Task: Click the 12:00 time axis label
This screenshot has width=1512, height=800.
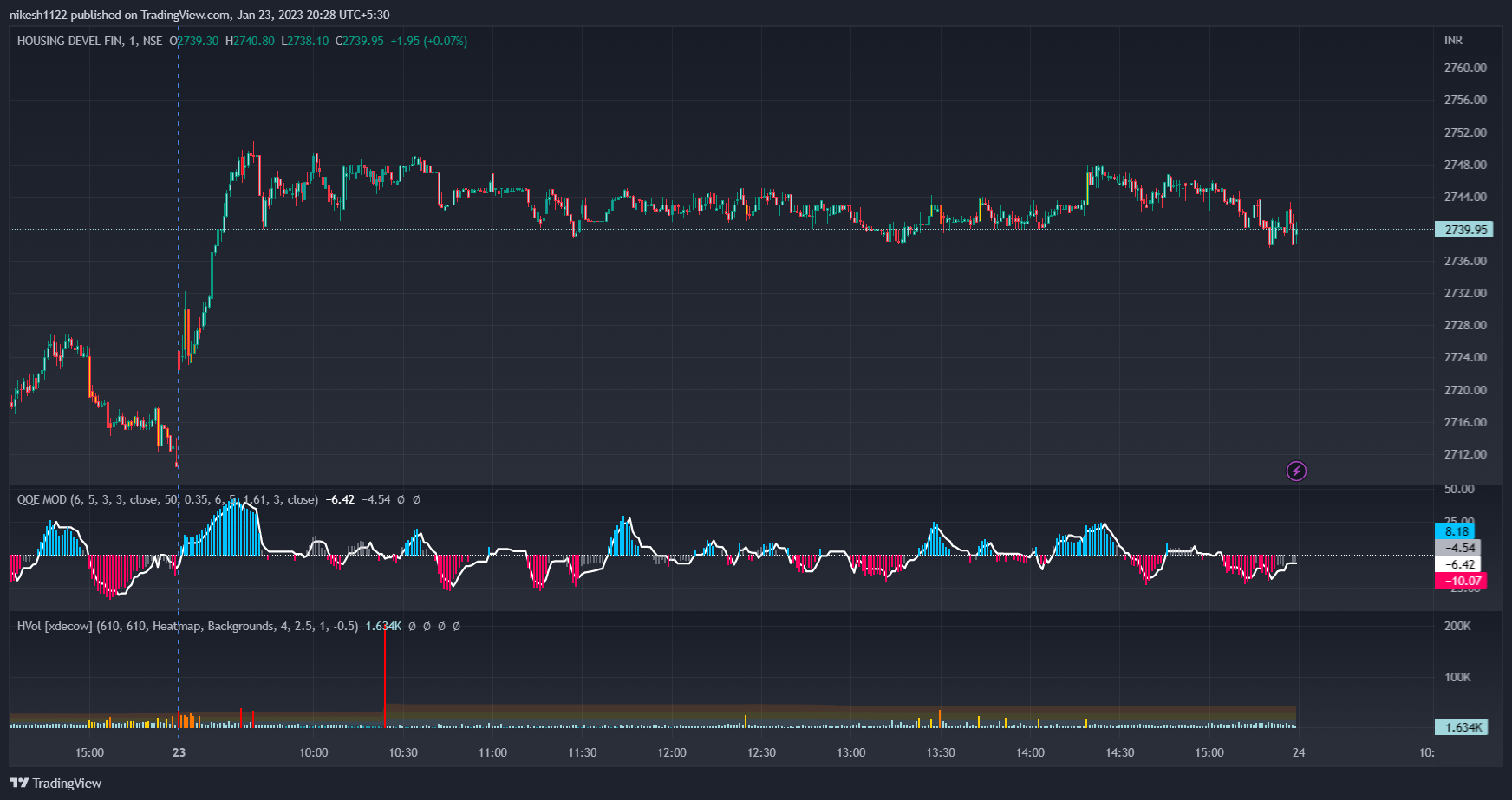Action: pos(672,752)
